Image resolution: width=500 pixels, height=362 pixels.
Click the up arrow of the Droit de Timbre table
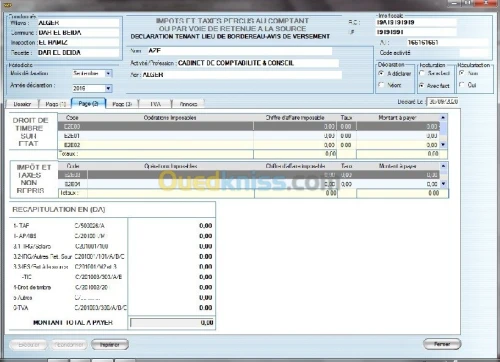pos(443,118)
